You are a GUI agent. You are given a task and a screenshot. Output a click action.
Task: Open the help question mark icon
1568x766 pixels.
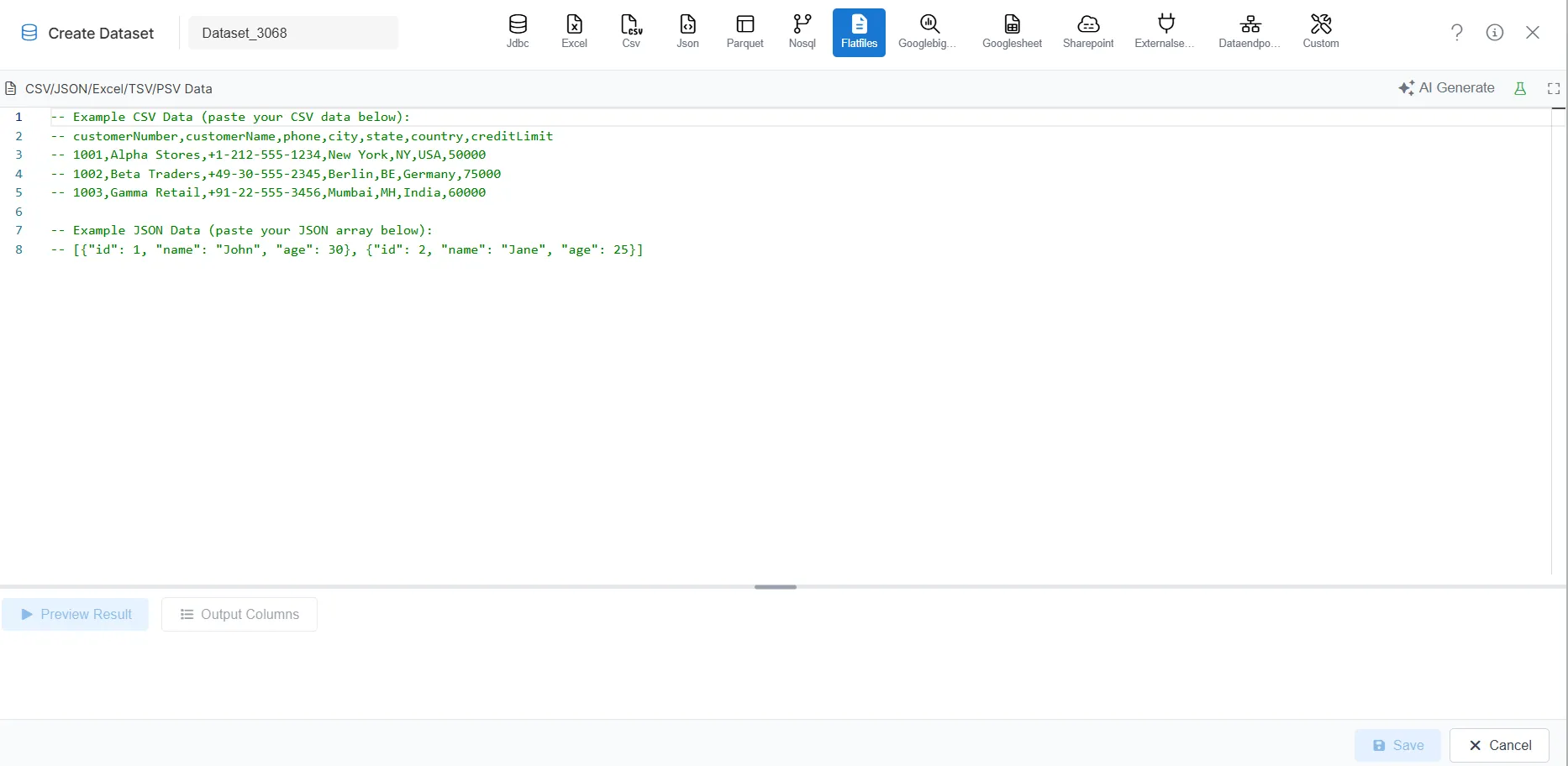click(1457, 32)
